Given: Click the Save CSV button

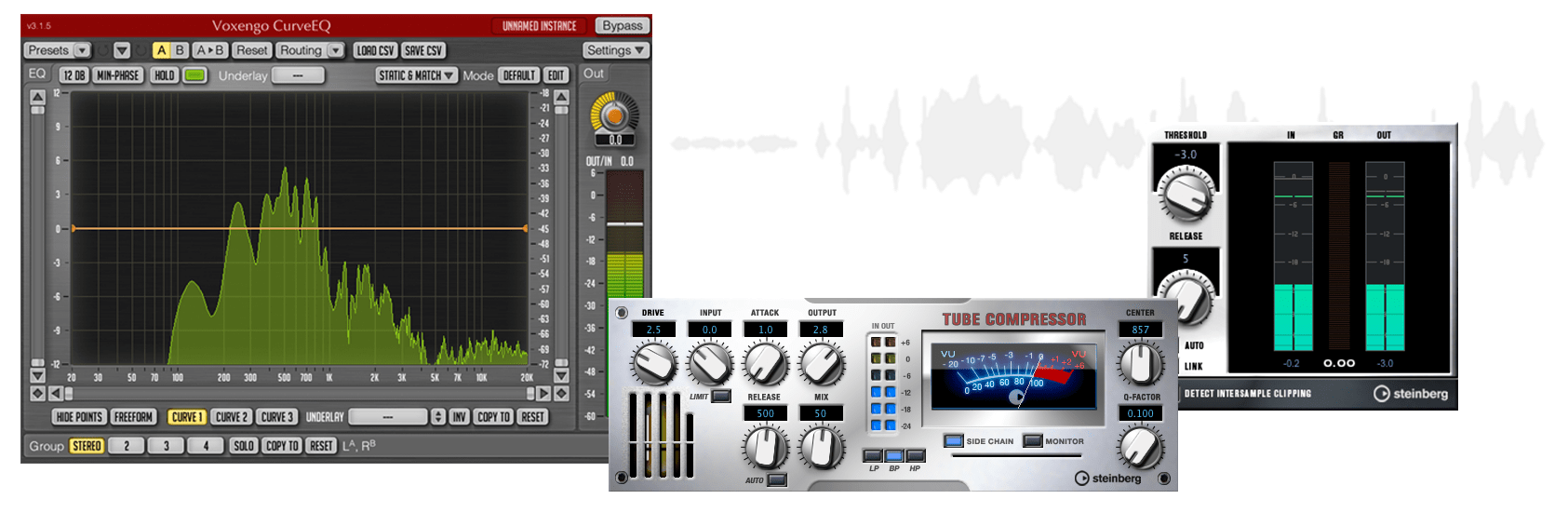Looking at the screenshot, I should click(423, 50).
